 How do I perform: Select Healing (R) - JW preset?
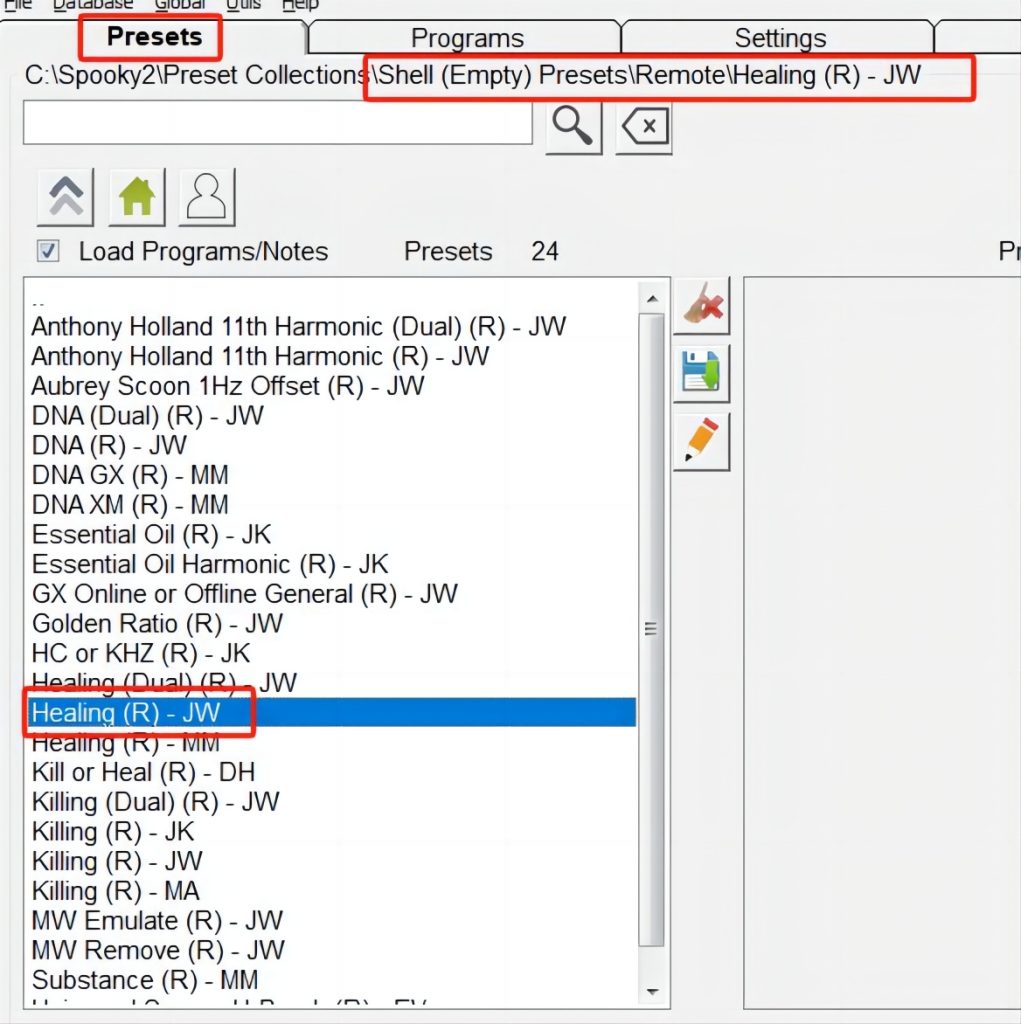pos(126,713)
